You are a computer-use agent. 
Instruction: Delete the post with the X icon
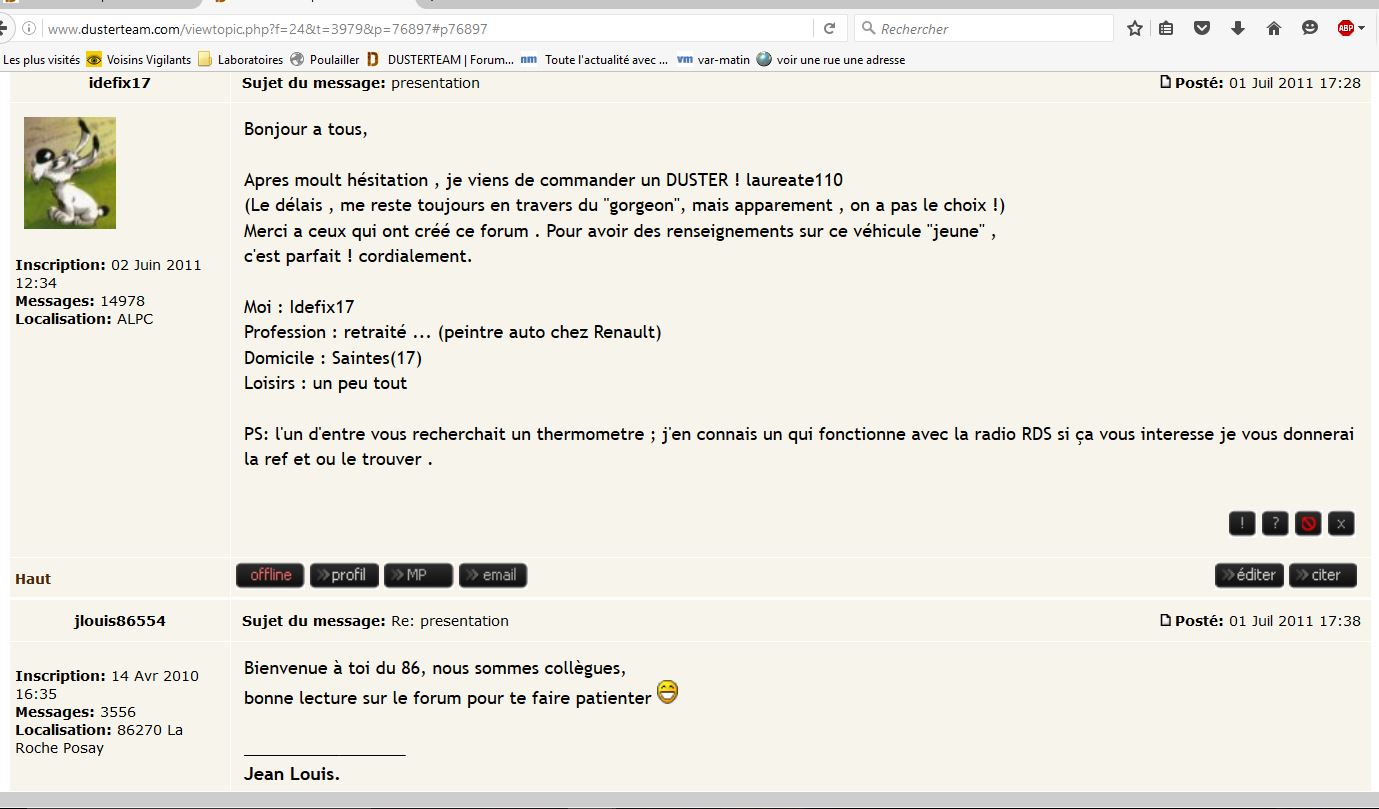[x=1341, y=523]
